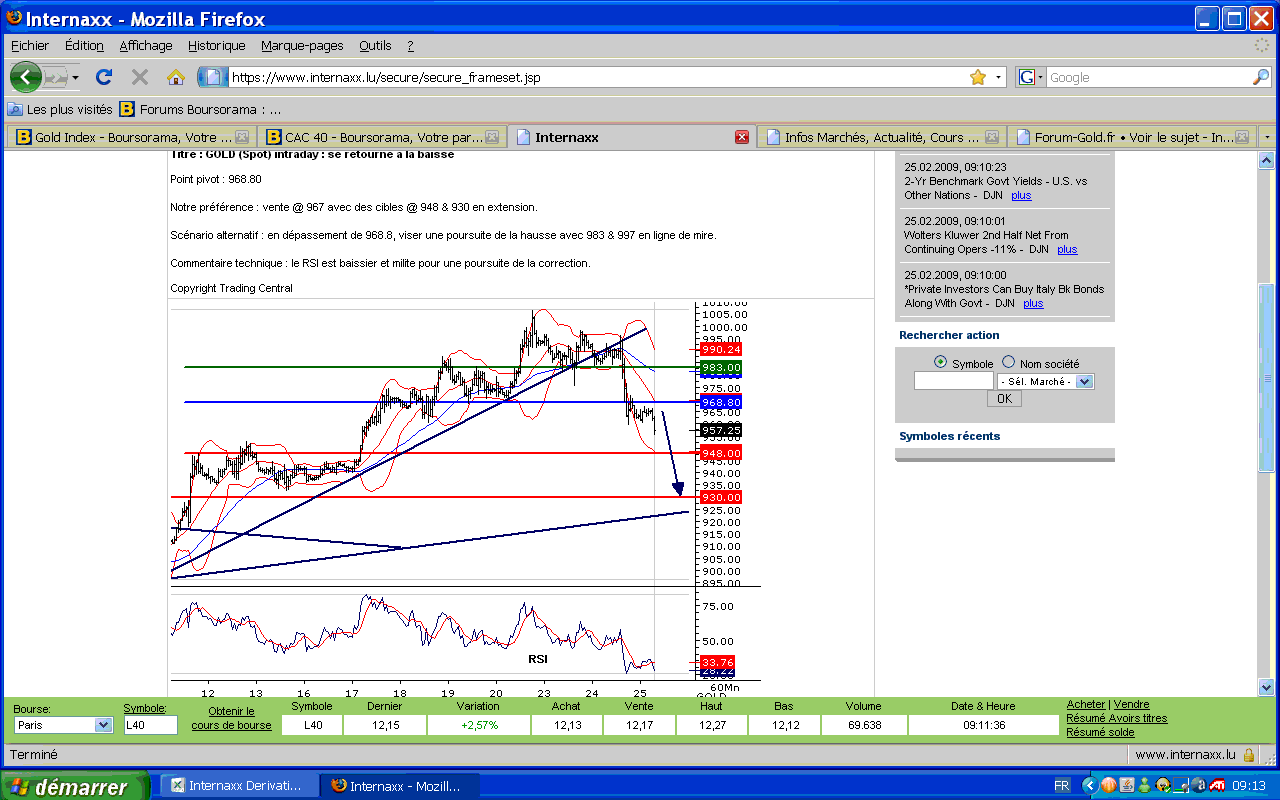This screenshot has width=1280, height=800.
Task: Switch to CAC 40 - Boursorama tab
Action: (x=382, y=137)
